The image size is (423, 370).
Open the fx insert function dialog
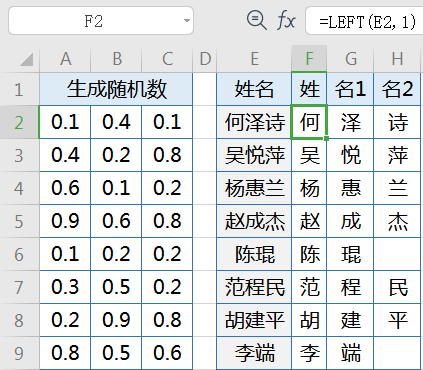286,20
